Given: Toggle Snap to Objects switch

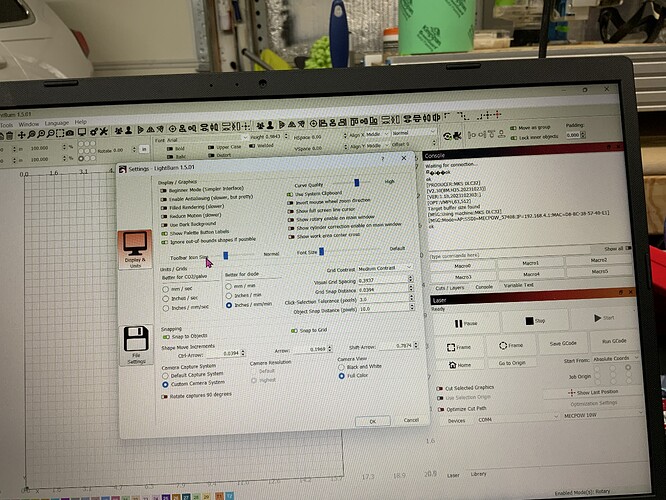Looking at the screenshot, I should (166, 337).
